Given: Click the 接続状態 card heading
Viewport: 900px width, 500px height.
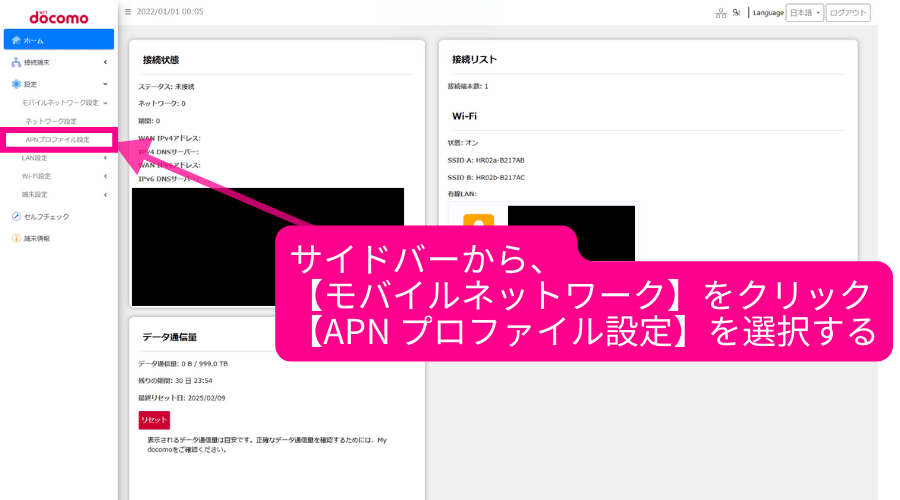Looking at the screenshot, I should tap(161, 60).
